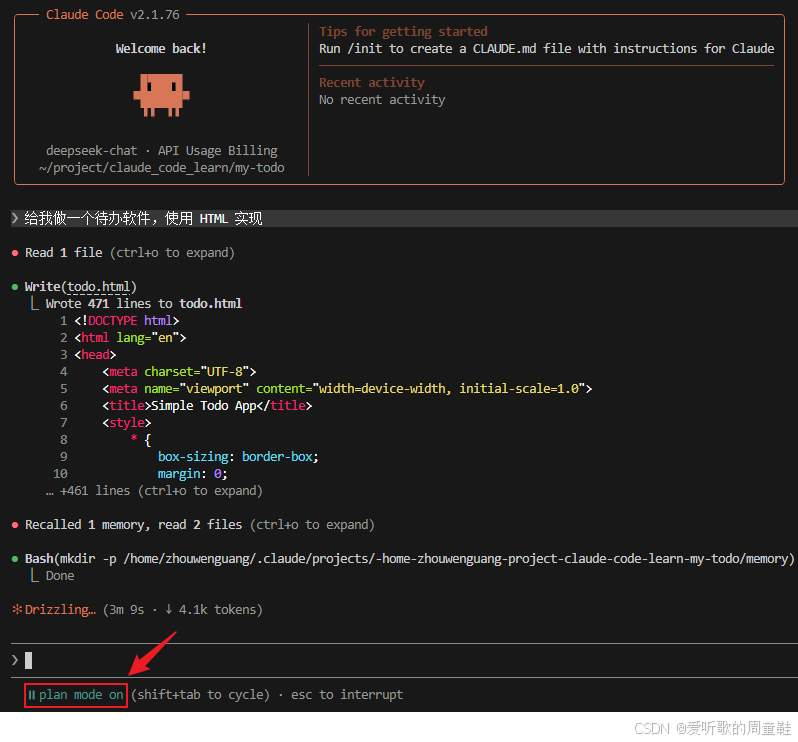
Task: Click the Drizzling… status text
Action: tap(60, 610)
